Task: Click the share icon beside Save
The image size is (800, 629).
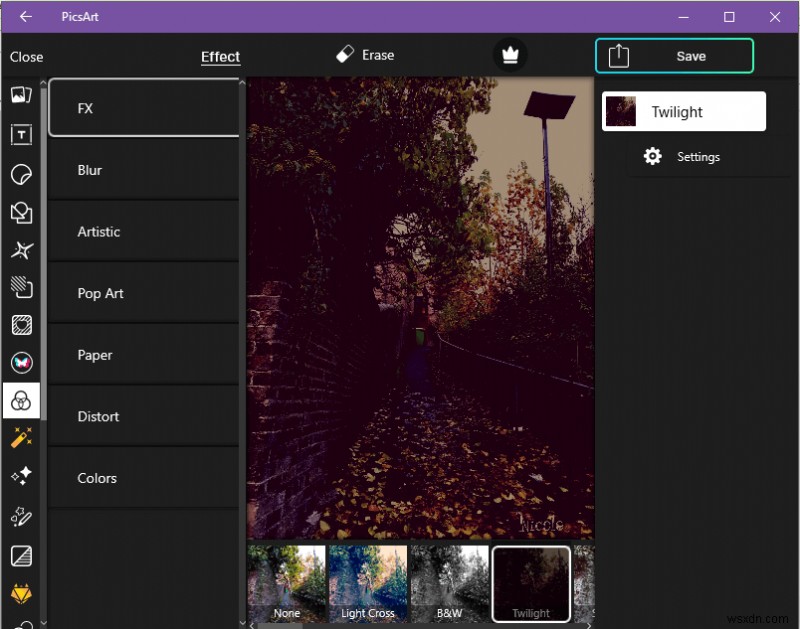Action: (618, 56)
